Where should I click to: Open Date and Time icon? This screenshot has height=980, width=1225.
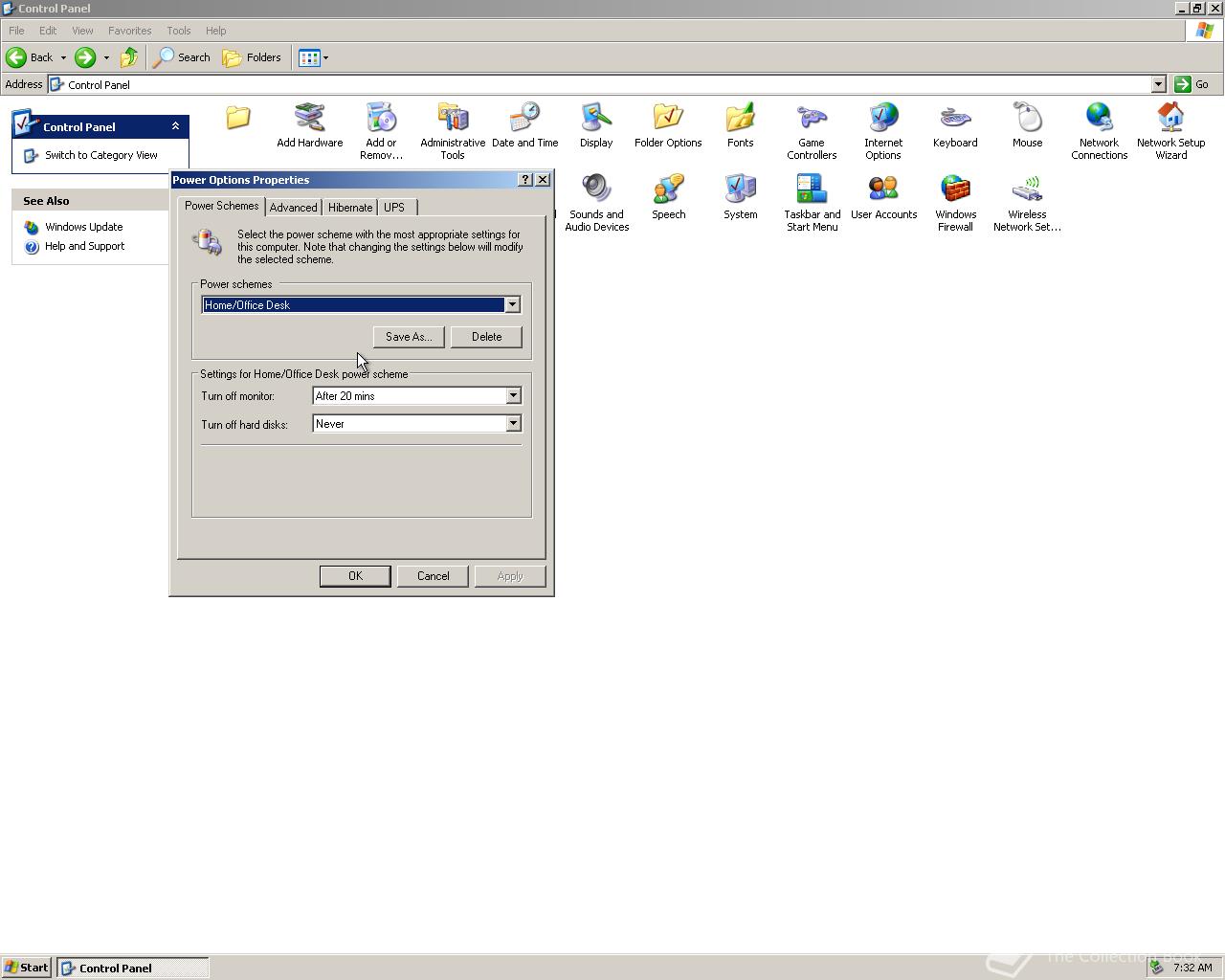tap(524, 125)
